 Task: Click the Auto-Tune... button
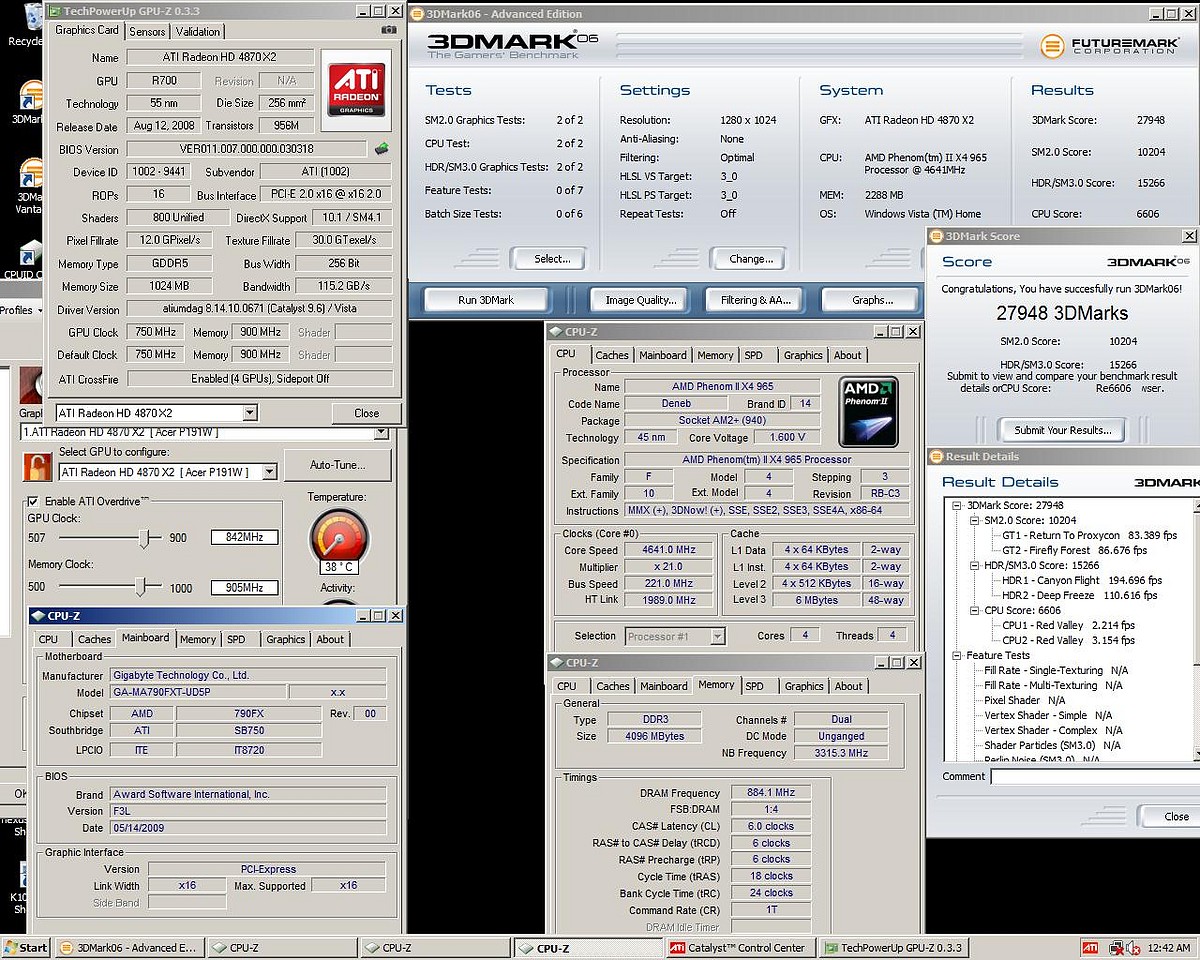(337, 465)
